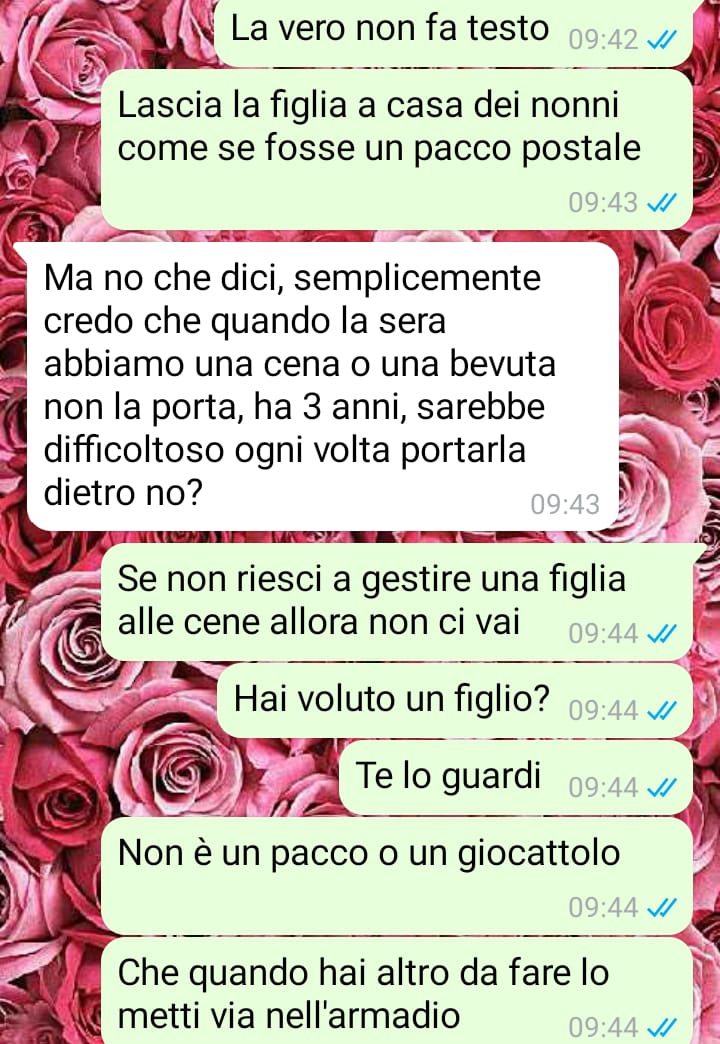The image size is (720, 1044).
Task: Tap read ticks on 'alle cene' message
Action: 661,633
